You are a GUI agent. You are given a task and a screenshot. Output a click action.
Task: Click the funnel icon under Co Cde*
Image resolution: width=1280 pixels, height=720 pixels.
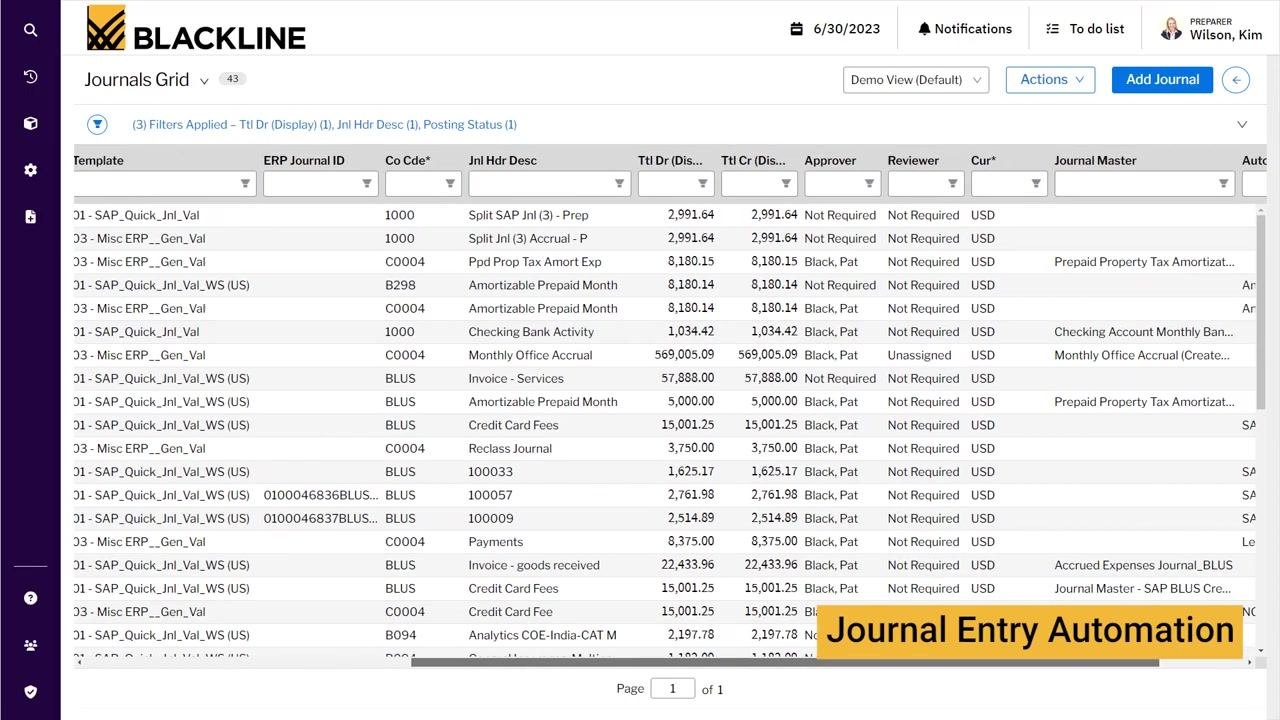click(x=450, y=184)
